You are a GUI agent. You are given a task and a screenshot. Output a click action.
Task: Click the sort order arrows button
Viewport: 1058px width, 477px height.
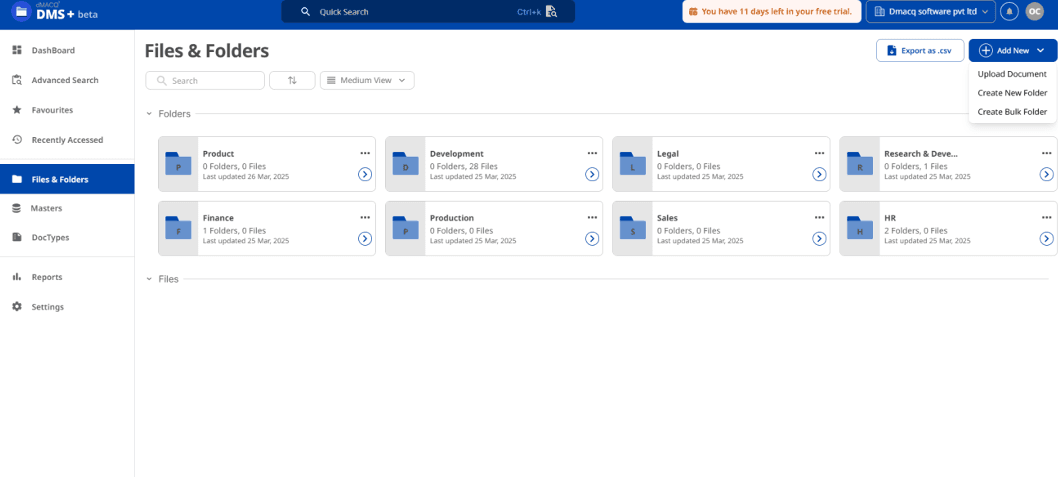coord(292,80)
